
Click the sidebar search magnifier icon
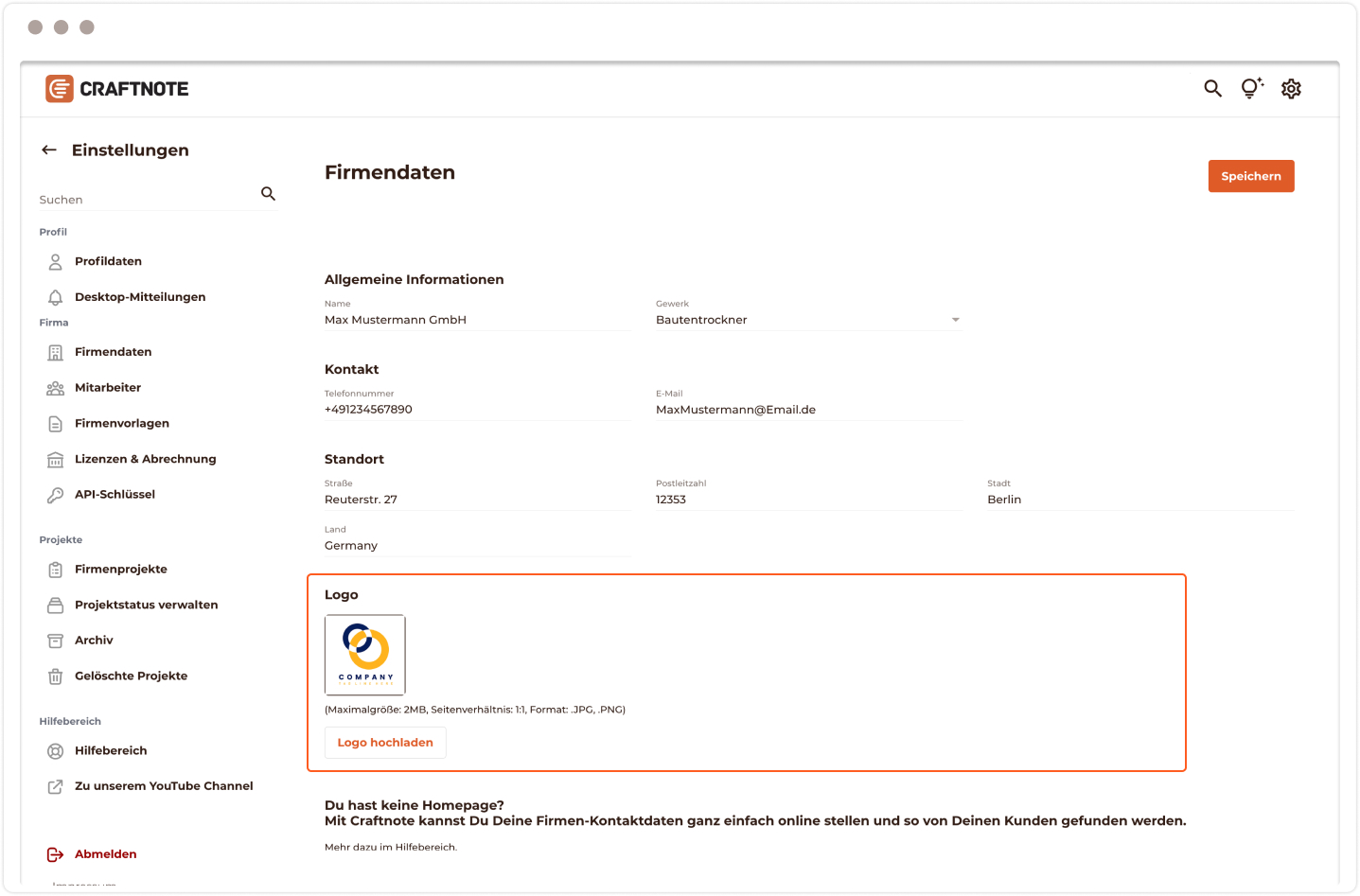(x=268, y=194)
